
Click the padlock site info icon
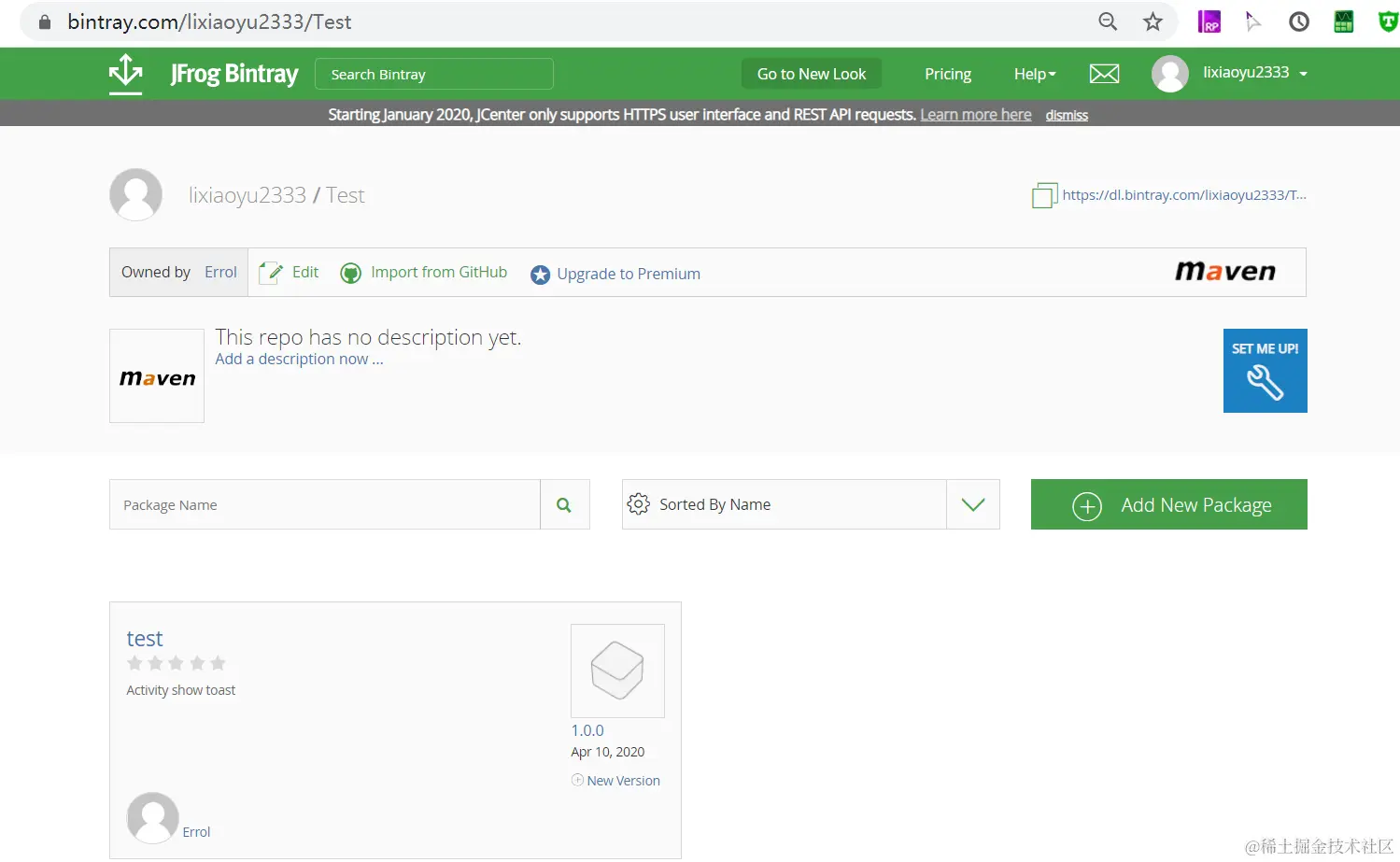click(44, 21)
